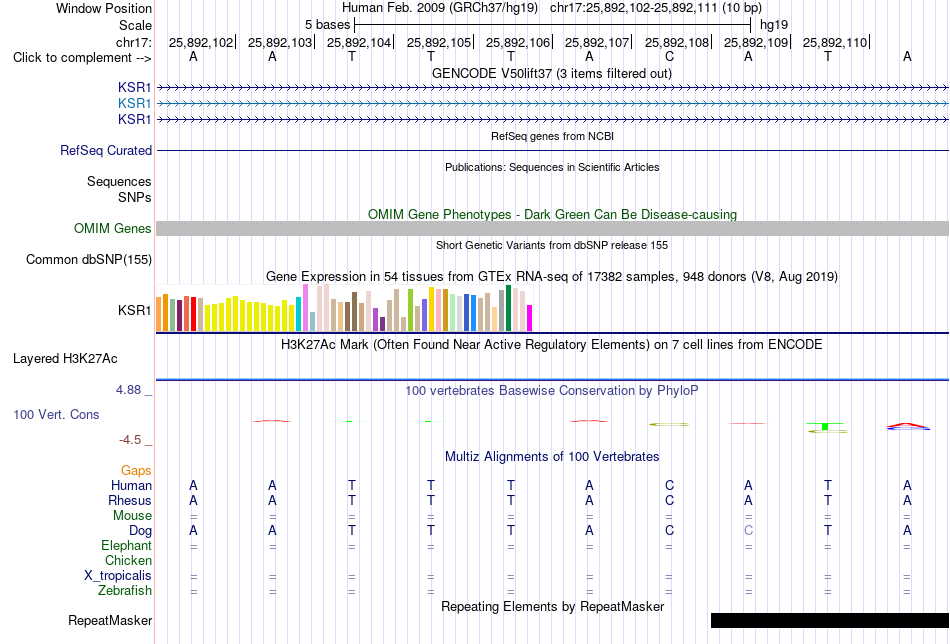The height and width of the screenshot is (644, 950).
Task: Click the RefSeq Curated intron line
Action: pos(552,150)
